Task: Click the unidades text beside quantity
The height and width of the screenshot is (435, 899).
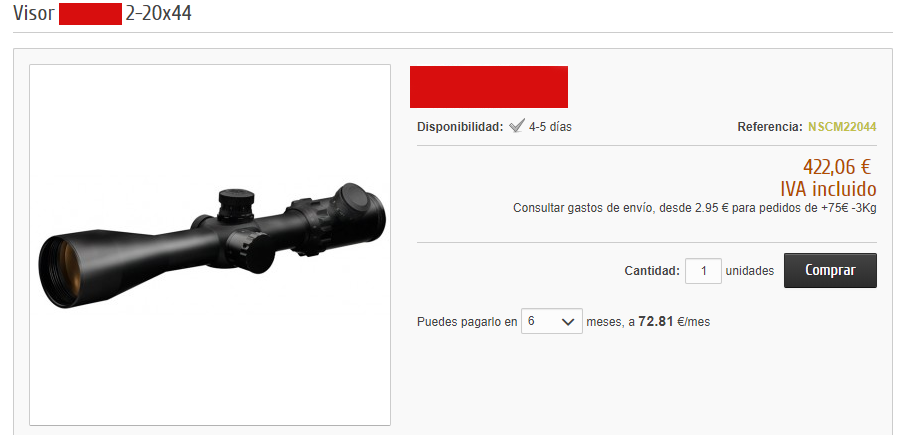Action: (x=750, y=271)
